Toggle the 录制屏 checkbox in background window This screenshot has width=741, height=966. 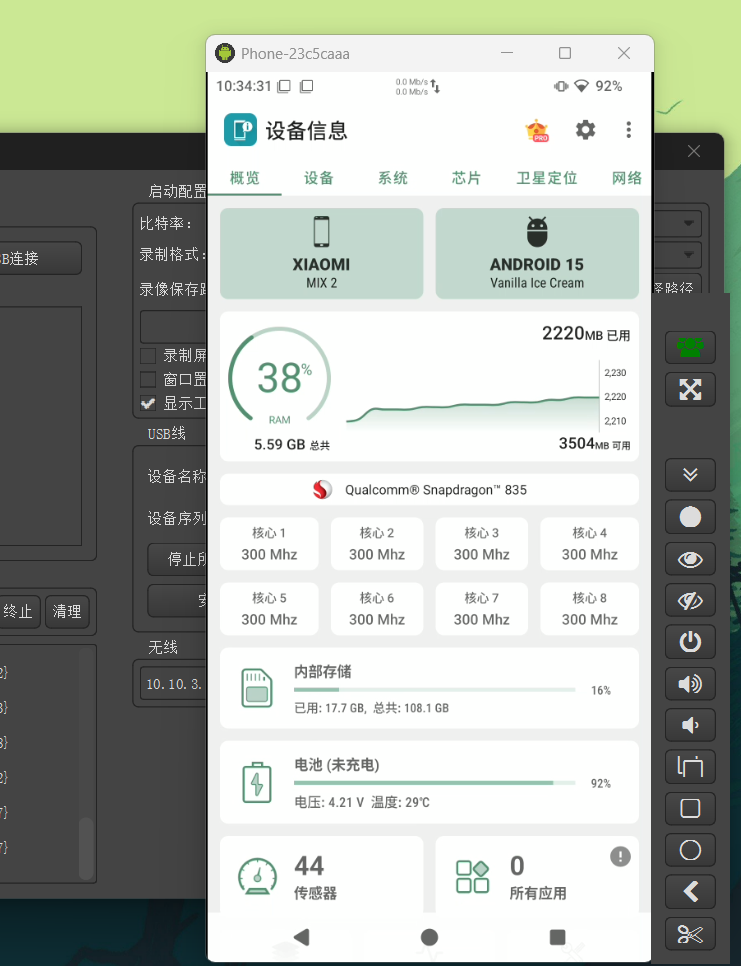click(x=148, y=355)
